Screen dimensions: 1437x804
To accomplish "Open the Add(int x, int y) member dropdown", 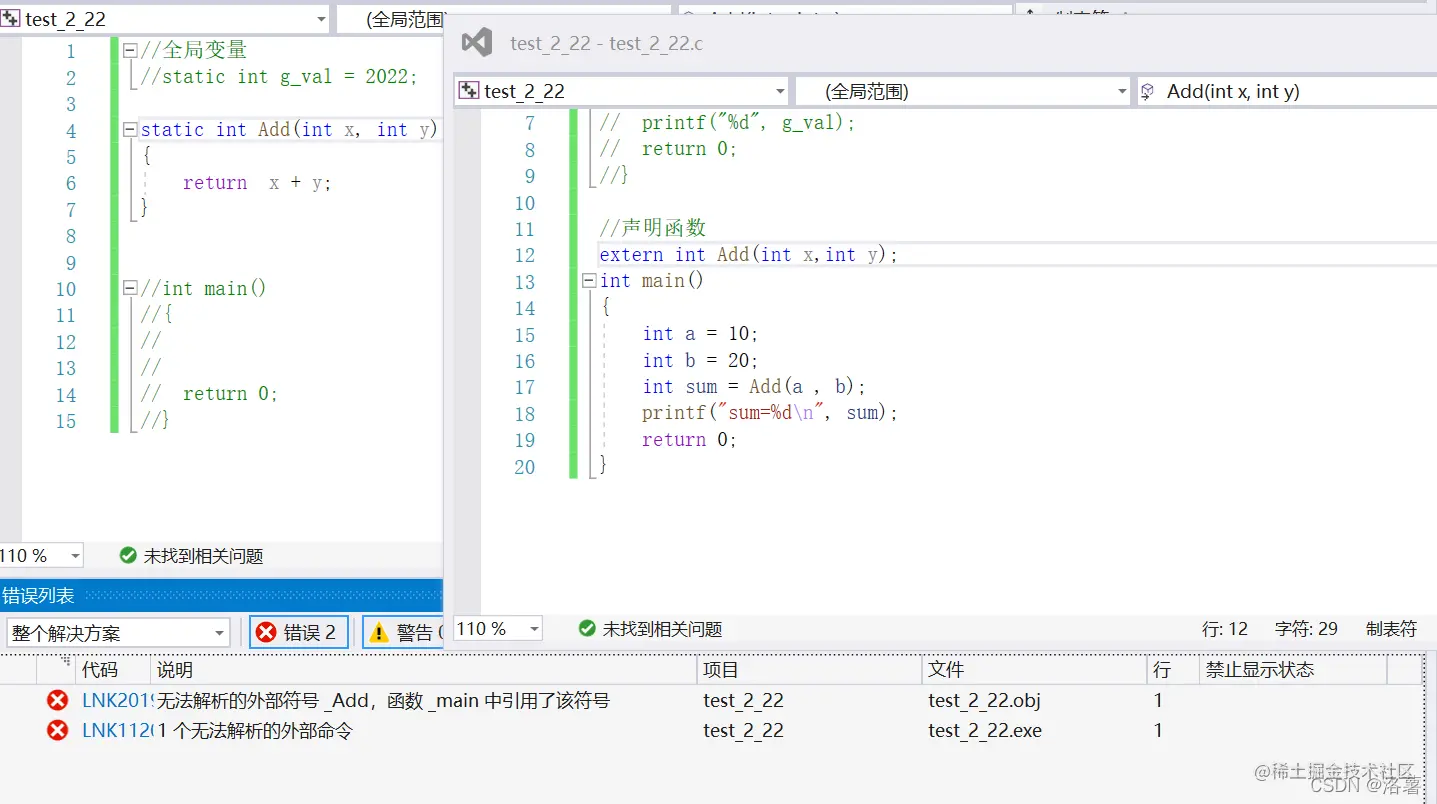I will click(x=1286, y=91).
